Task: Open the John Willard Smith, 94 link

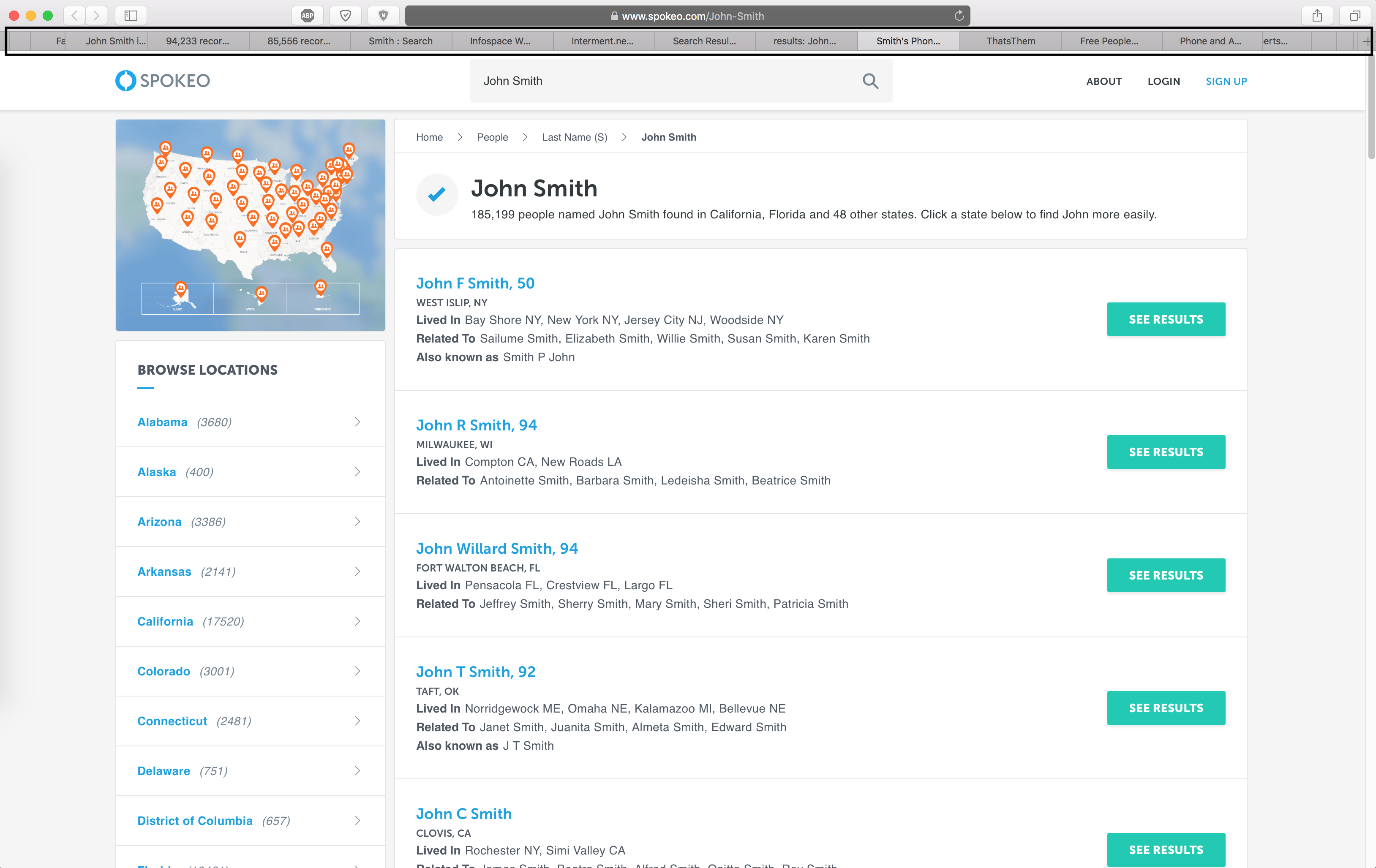Action: tap(496, 549)
